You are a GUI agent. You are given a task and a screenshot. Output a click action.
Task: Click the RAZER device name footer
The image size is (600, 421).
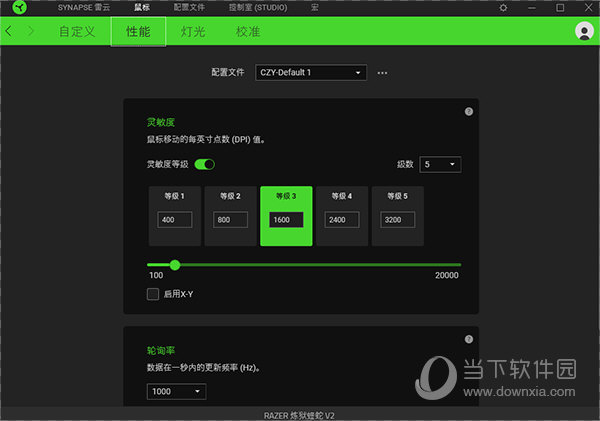pos(299,415)
